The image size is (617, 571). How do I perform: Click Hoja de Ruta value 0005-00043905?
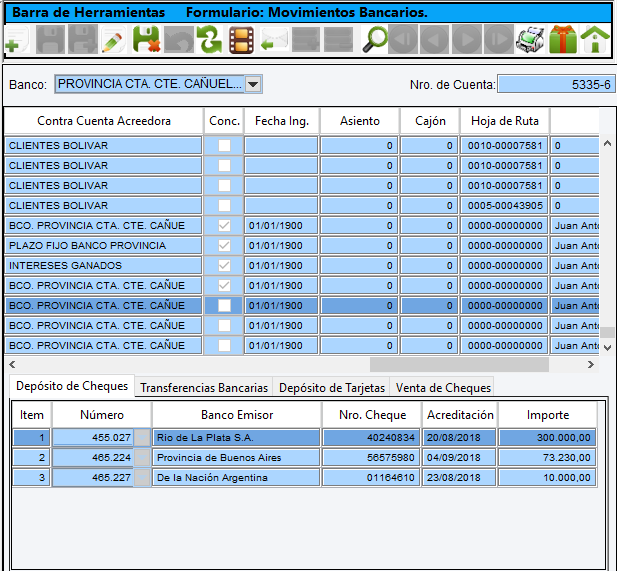point(504,205)
